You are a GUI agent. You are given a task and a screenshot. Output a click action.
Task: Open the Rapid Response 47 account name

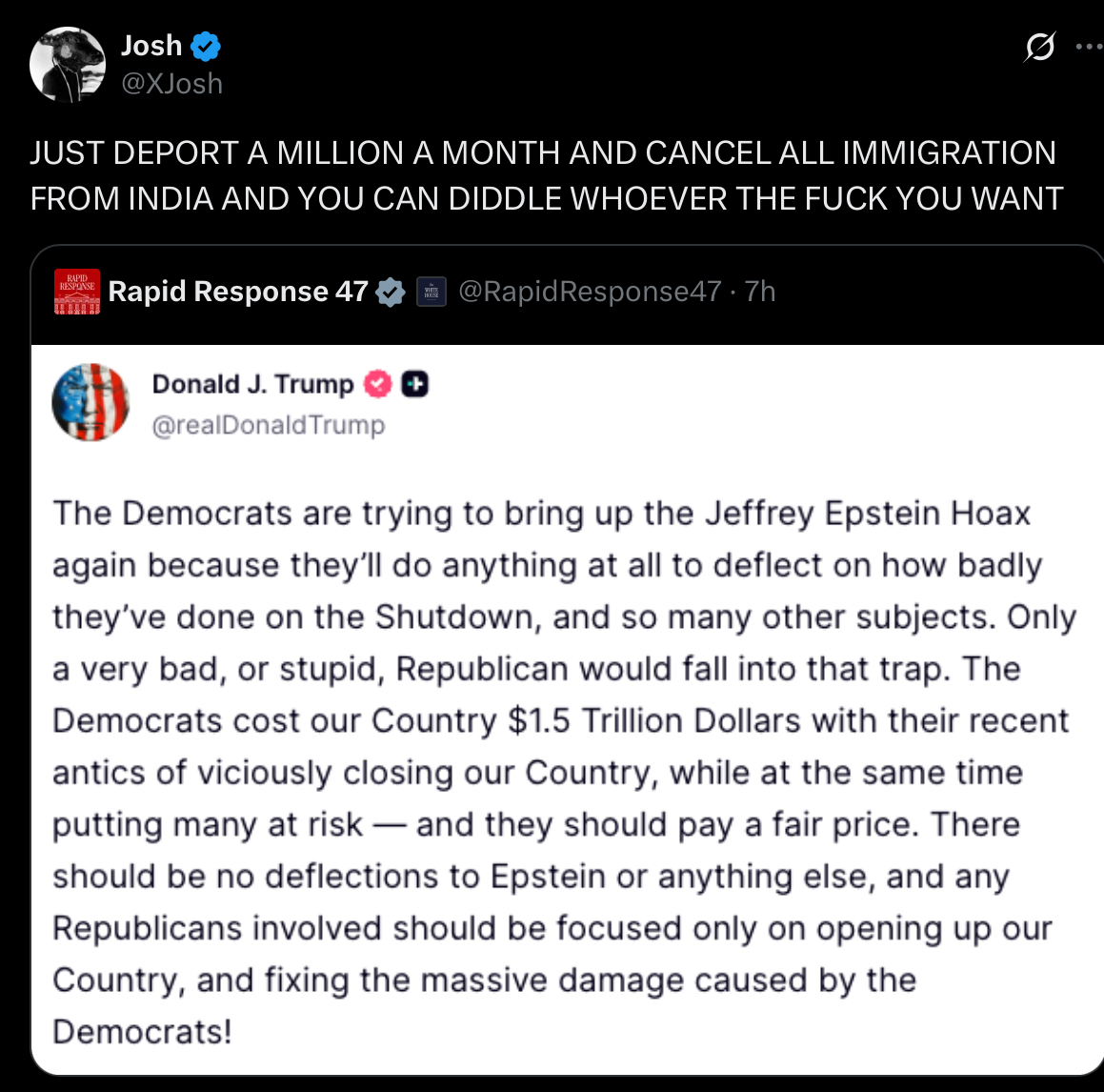238,292
